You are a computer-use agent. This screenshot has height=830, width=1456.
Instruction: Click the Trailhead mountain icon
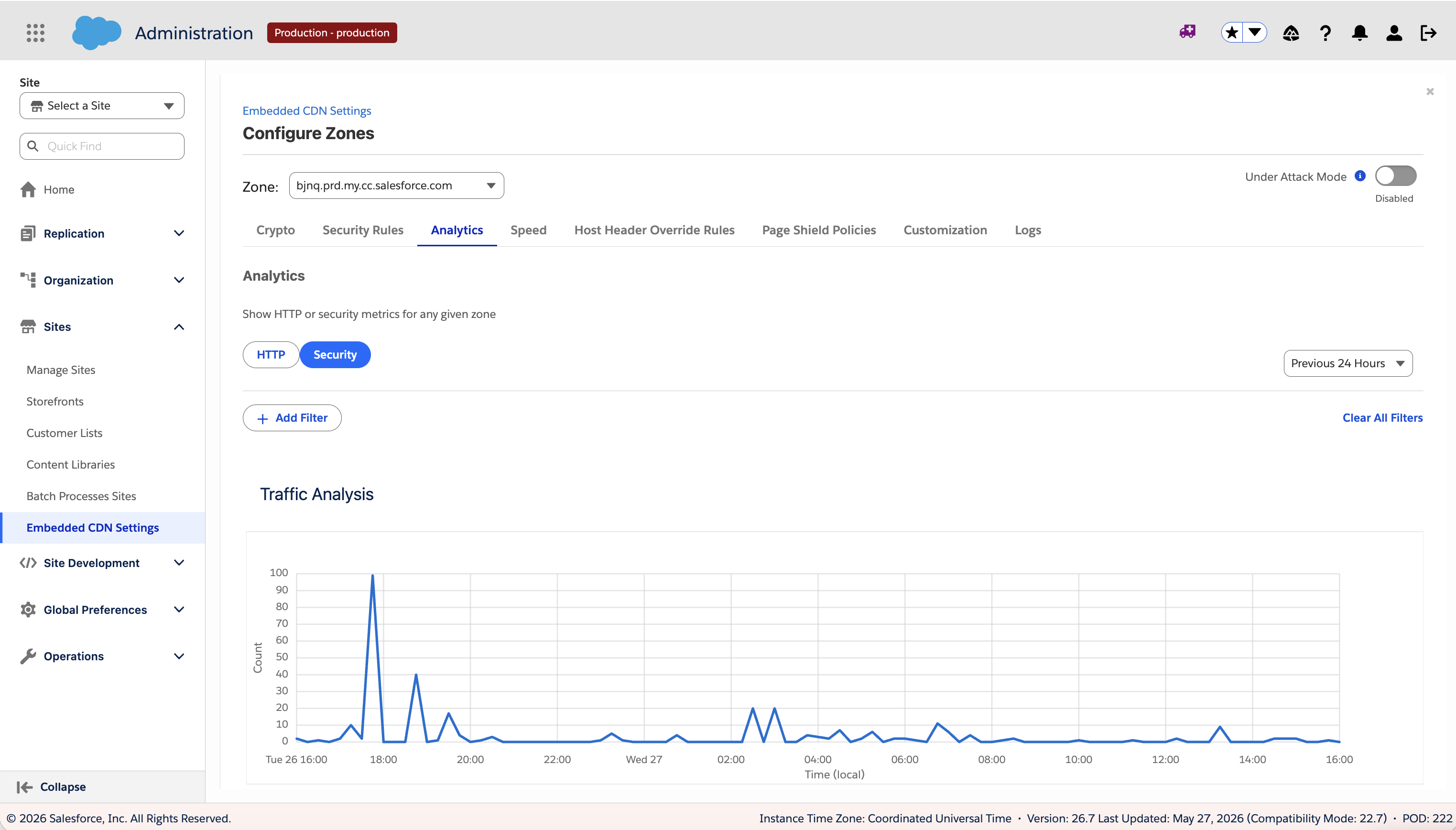click(1291, 33)
